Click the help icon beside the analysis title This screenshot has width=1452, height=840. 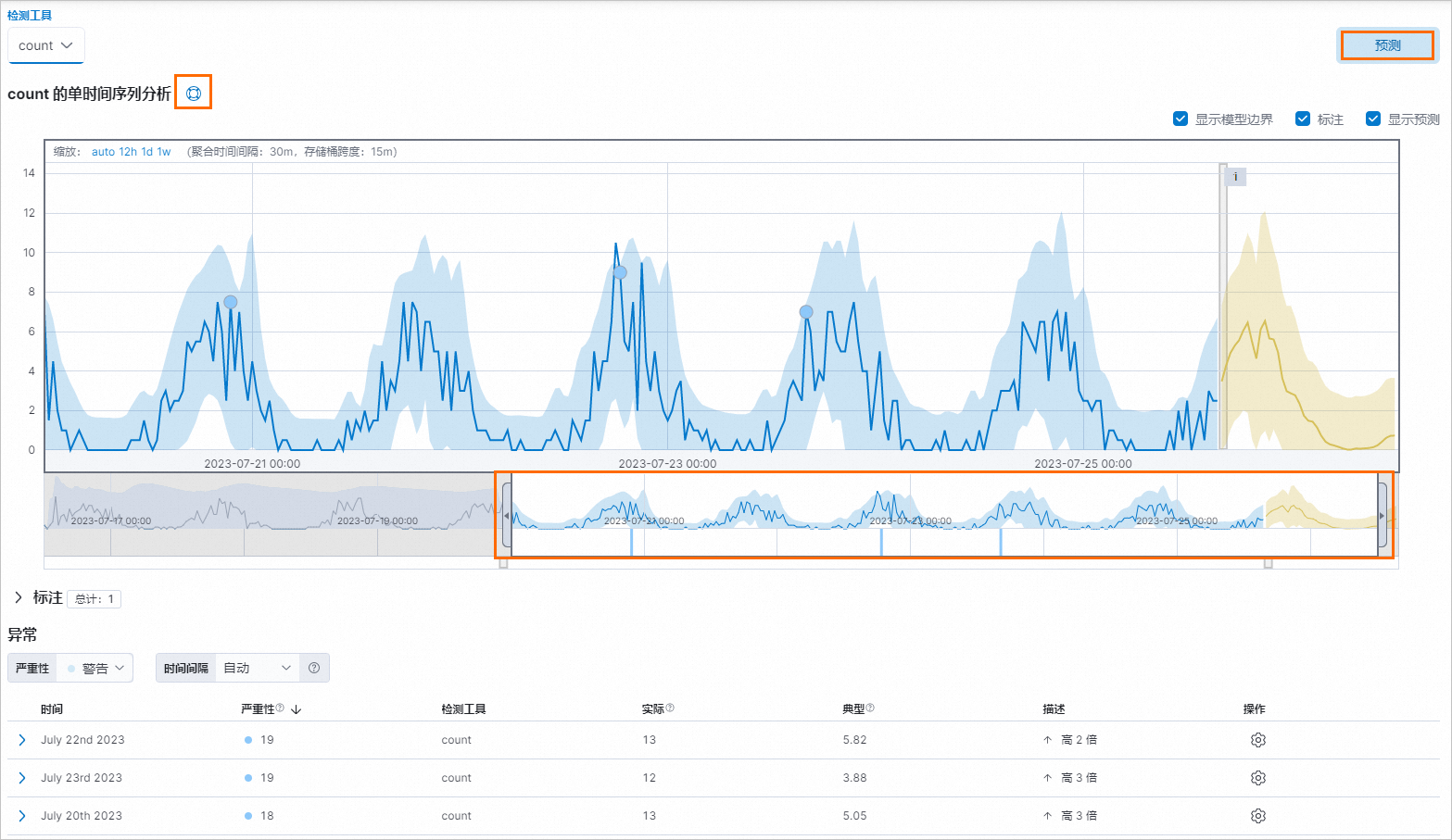point(194,93)
